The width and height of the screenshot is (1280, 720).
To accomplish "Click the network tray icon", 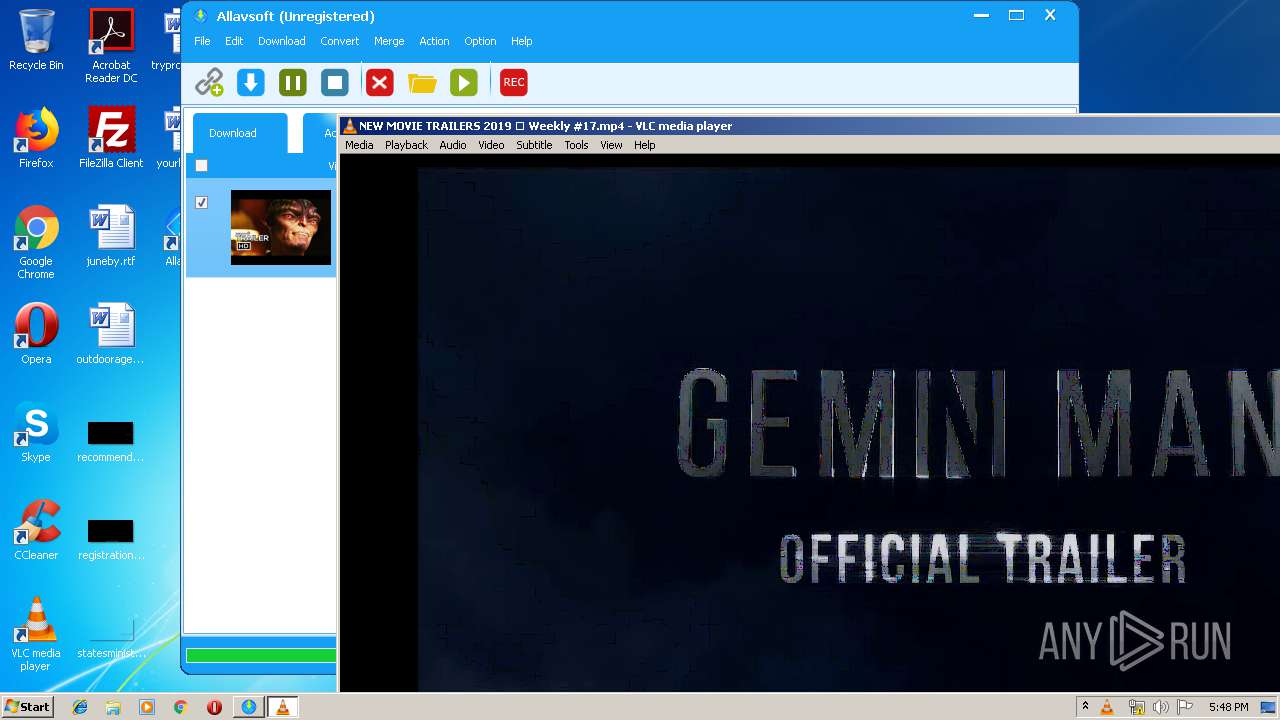I will (1135, 707).
